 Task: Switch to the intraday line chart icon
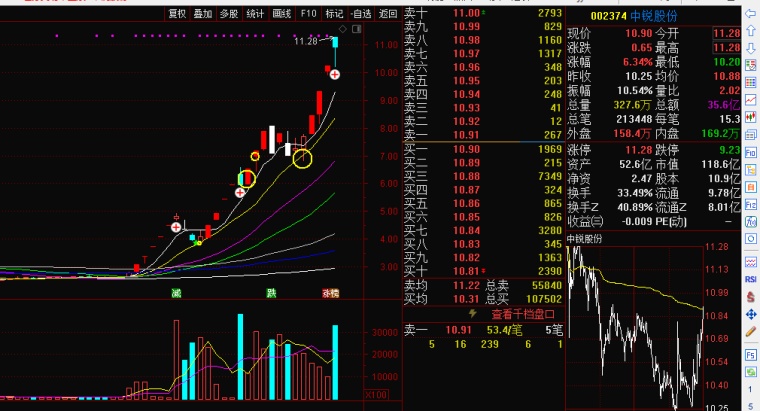(x=750, y=100)
